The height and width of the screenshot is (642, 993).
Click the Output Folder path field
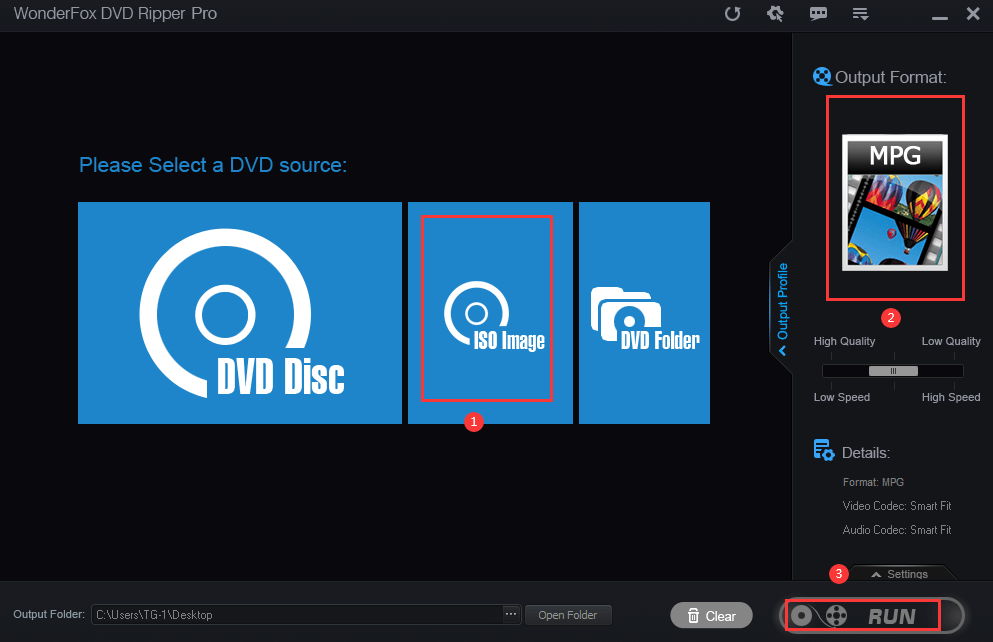pyautogui.click(x=297, y=614)
